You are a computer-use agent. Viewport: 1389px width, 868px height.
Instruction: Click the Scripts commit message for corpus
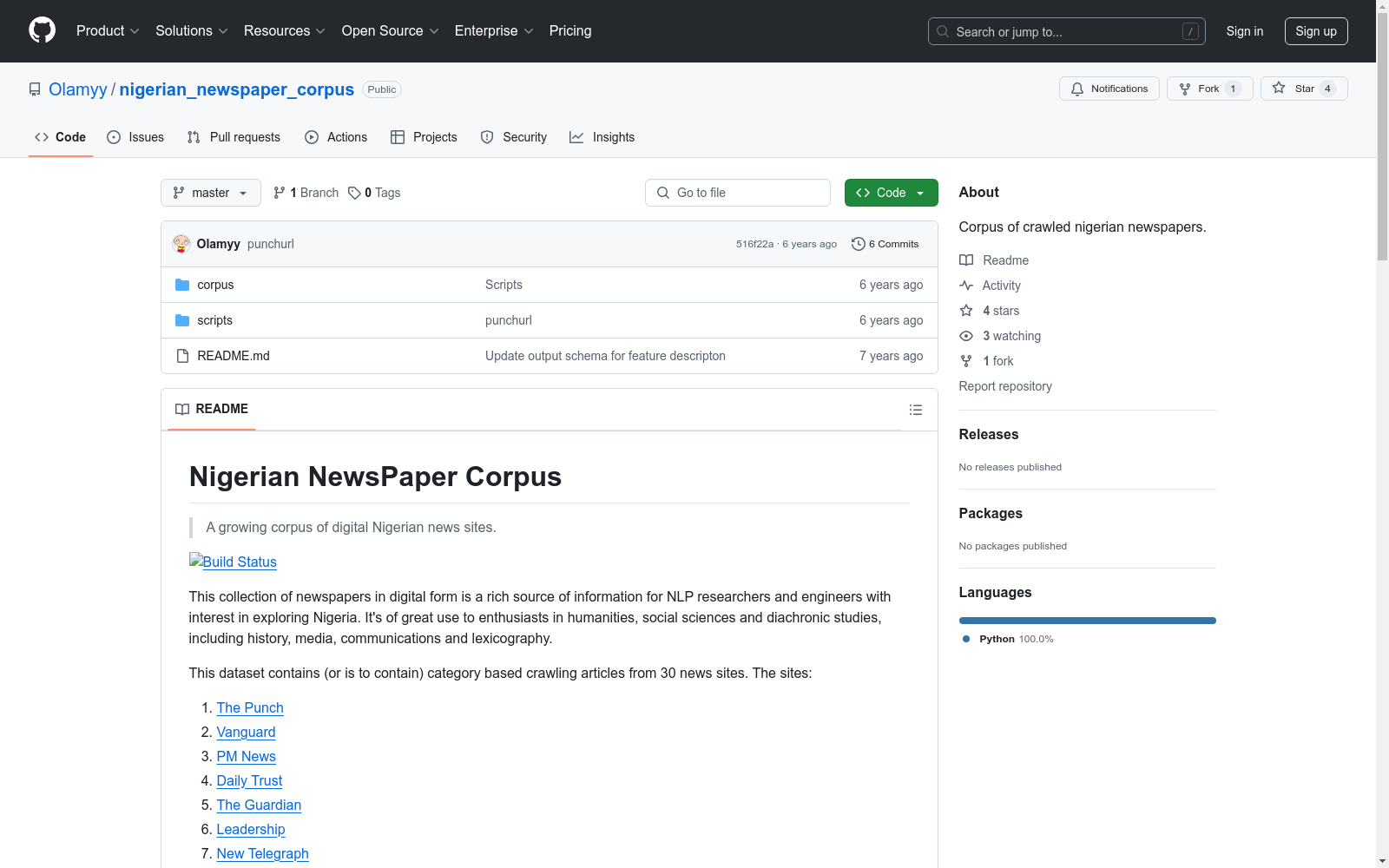(504, 285)
